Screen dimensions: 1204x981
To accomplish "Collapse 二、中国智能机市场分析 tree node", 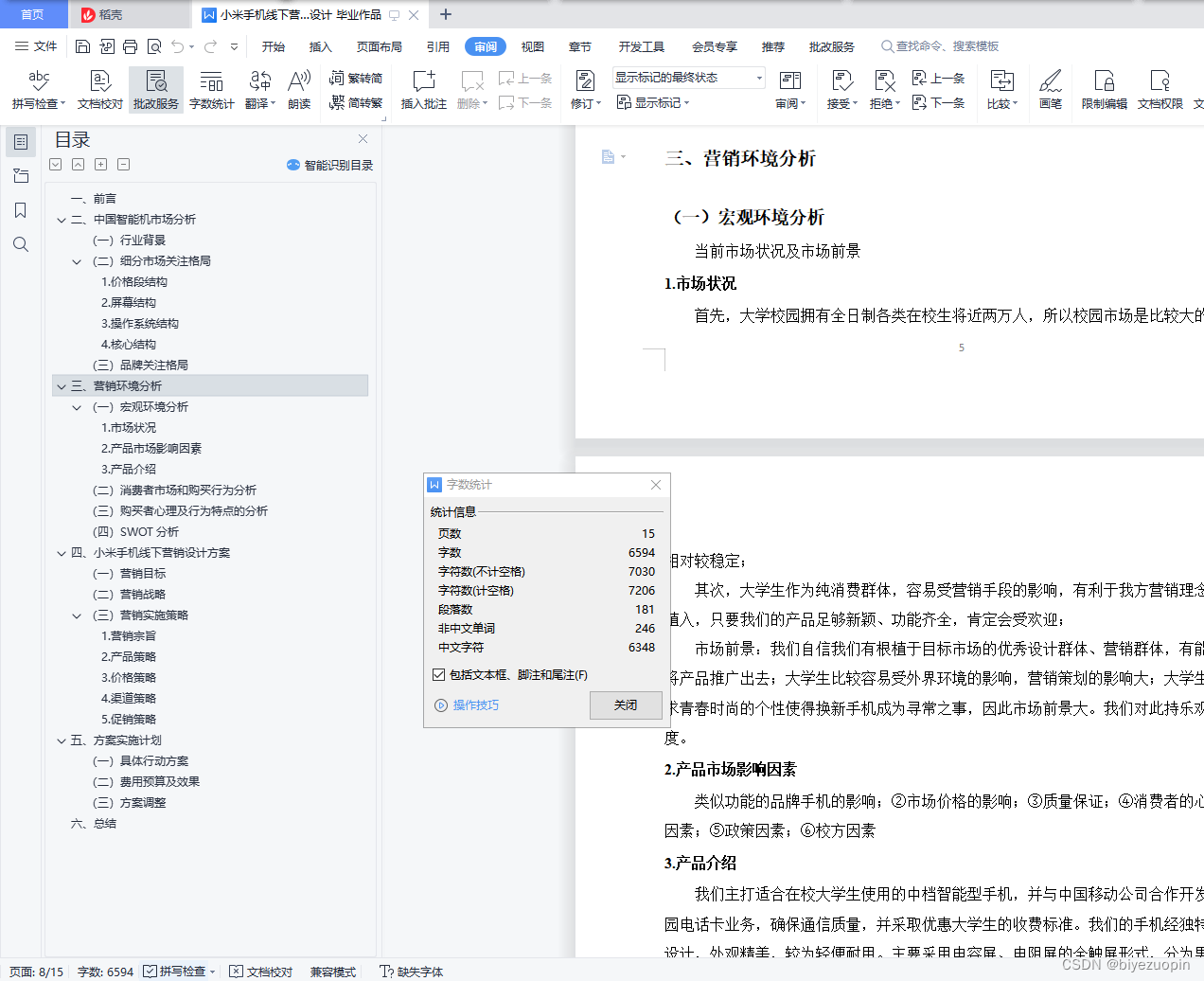I will coord(62,220).
